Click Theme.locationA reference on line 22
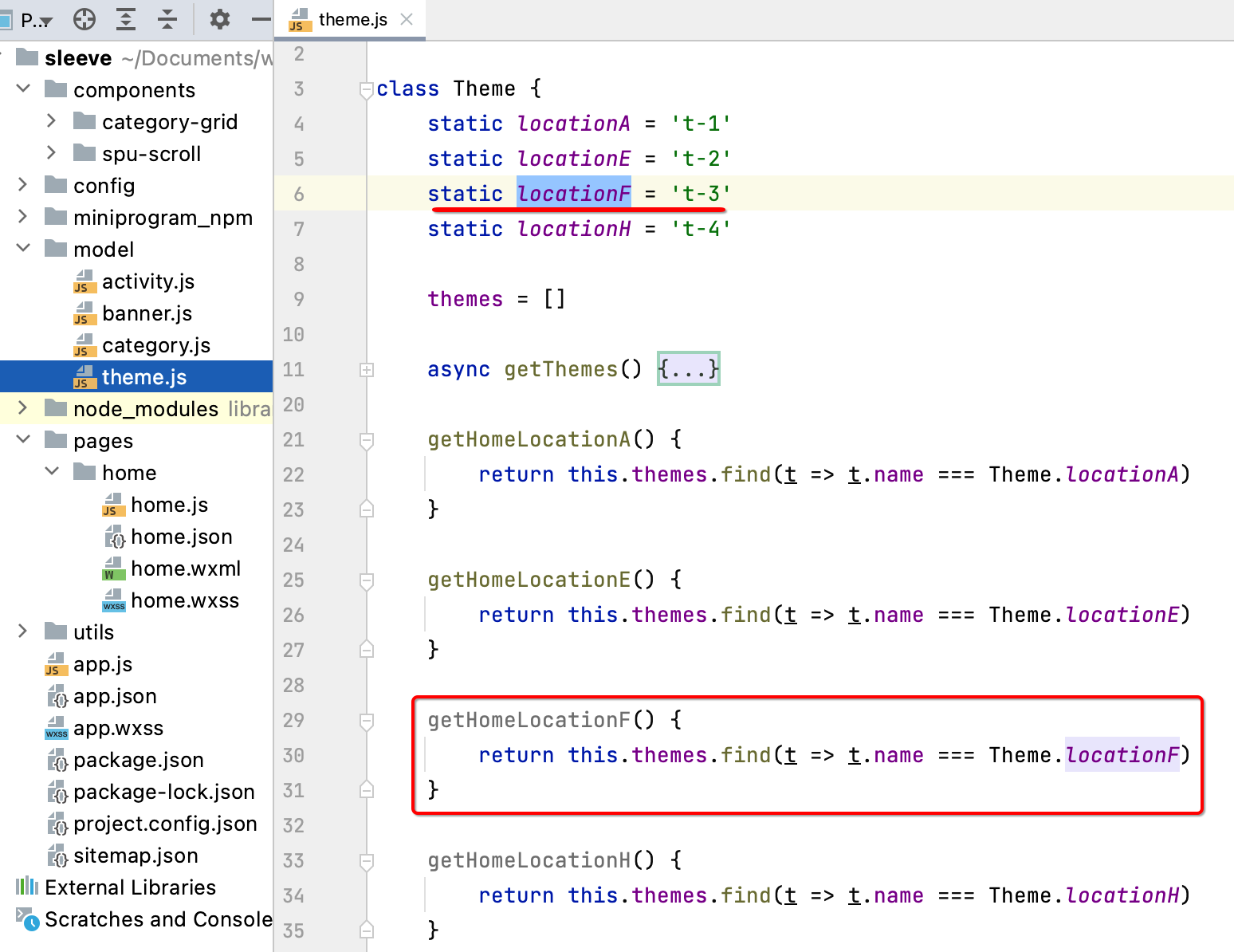Screen dimensions: 1234x952 1122,474
